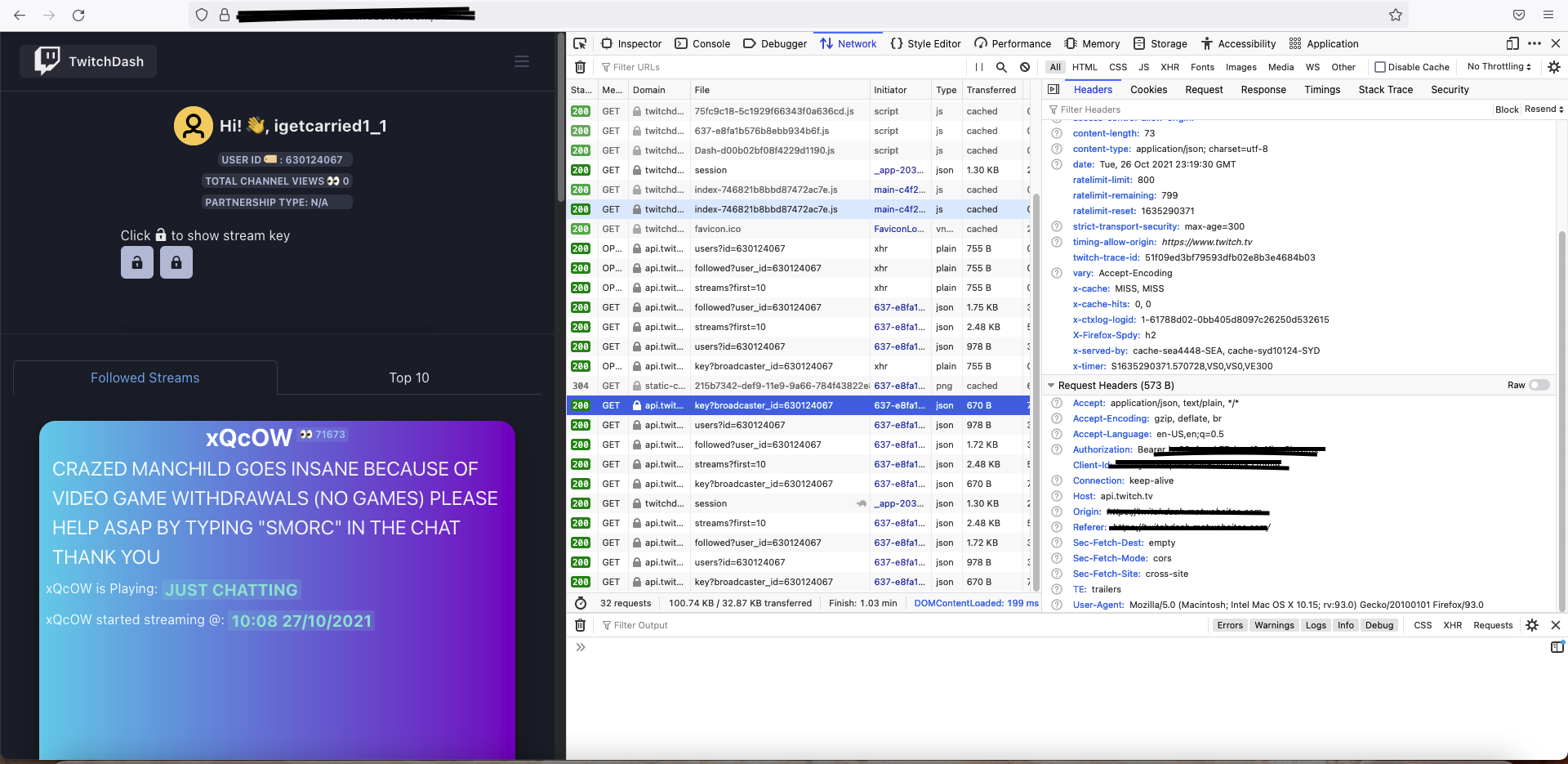This screenshot has width=1568, height=764.
Task: Collapse the Request Headers section
Action: coord(1051,385)
